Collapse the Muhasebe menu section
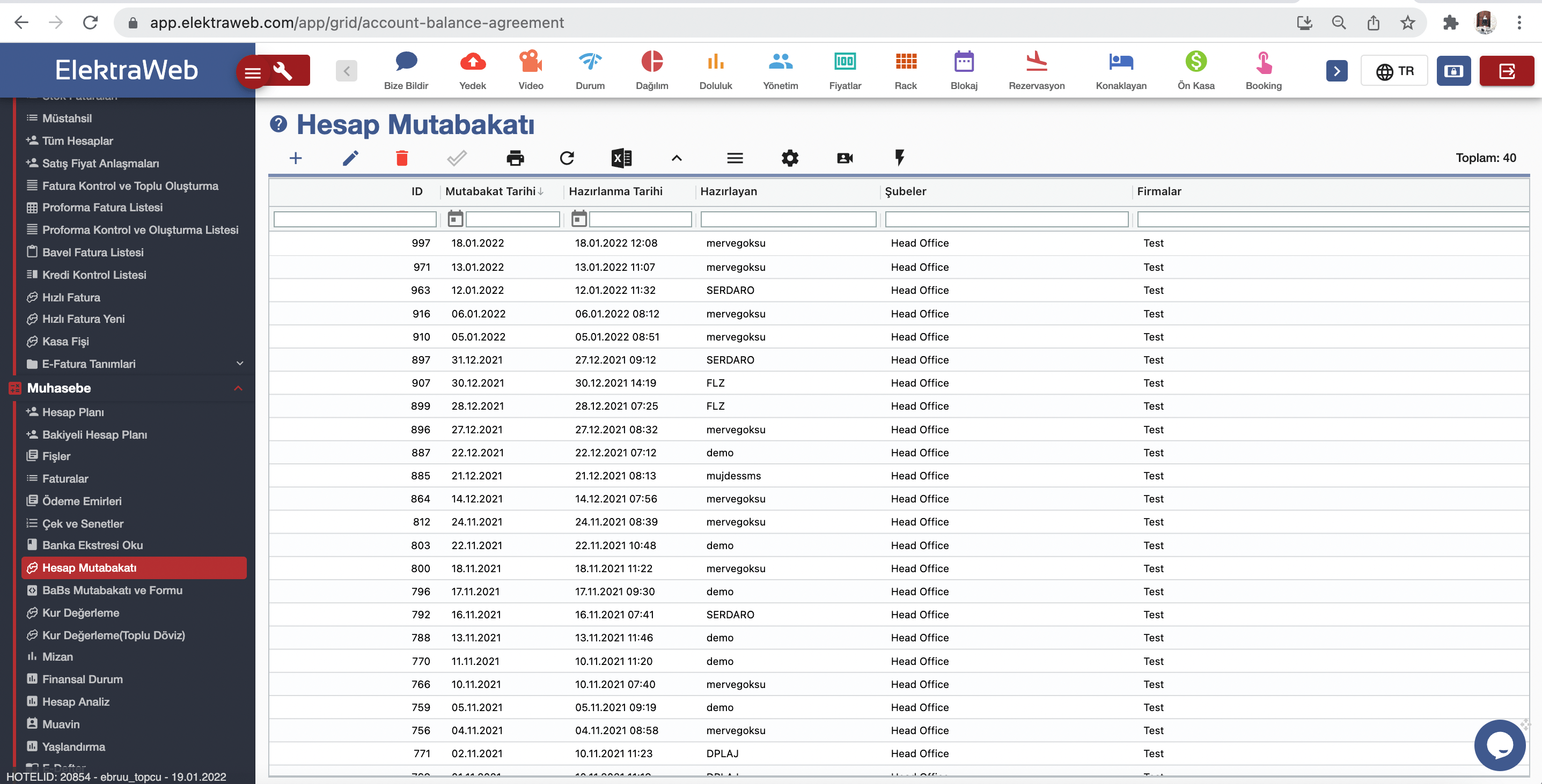Image resolution: width=1542 pixels, height=784 pixels. [x=238, y=388]
